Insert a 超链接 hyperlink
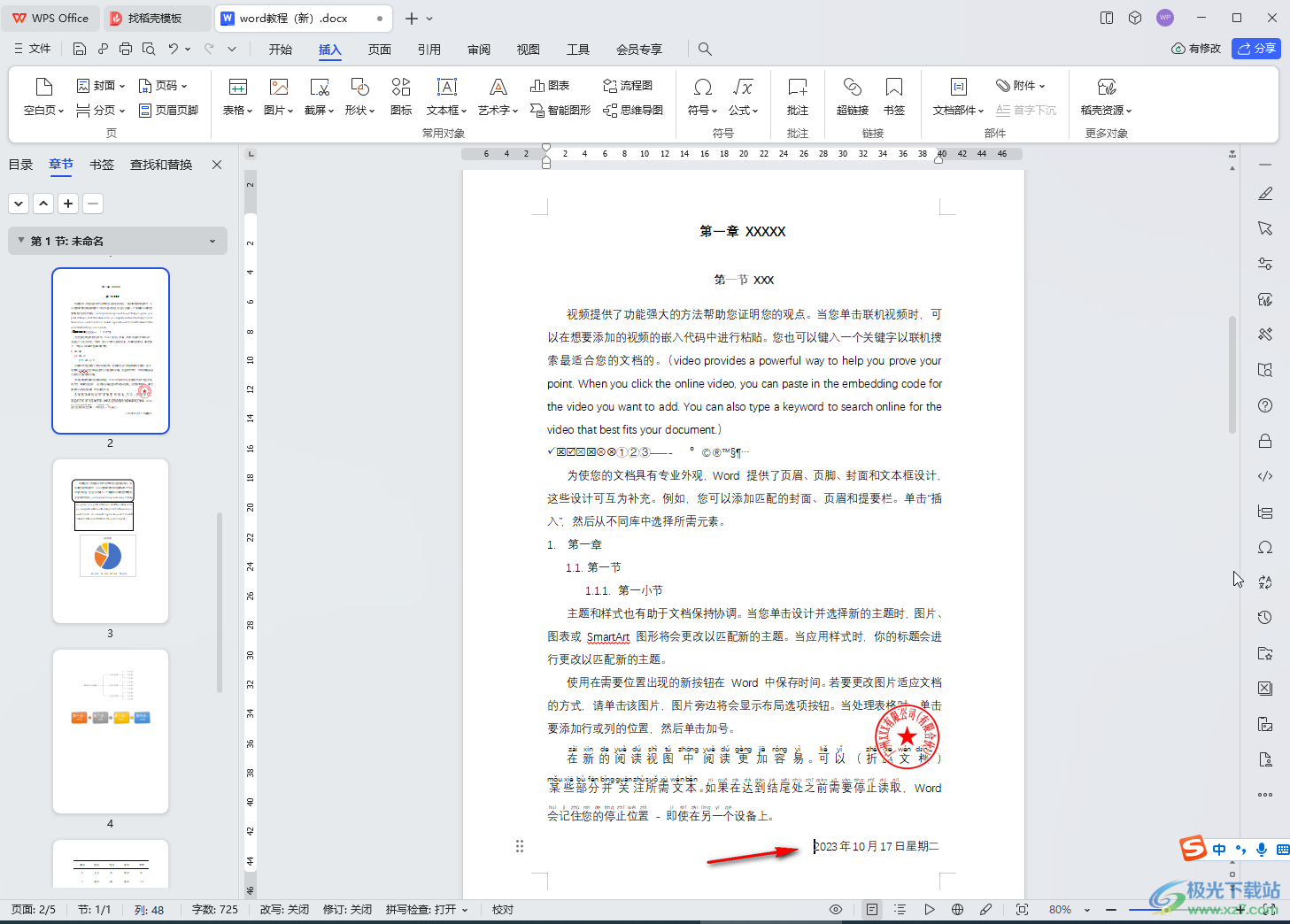The width and height of the screenshot is (1290, 924). pos(852,96)
